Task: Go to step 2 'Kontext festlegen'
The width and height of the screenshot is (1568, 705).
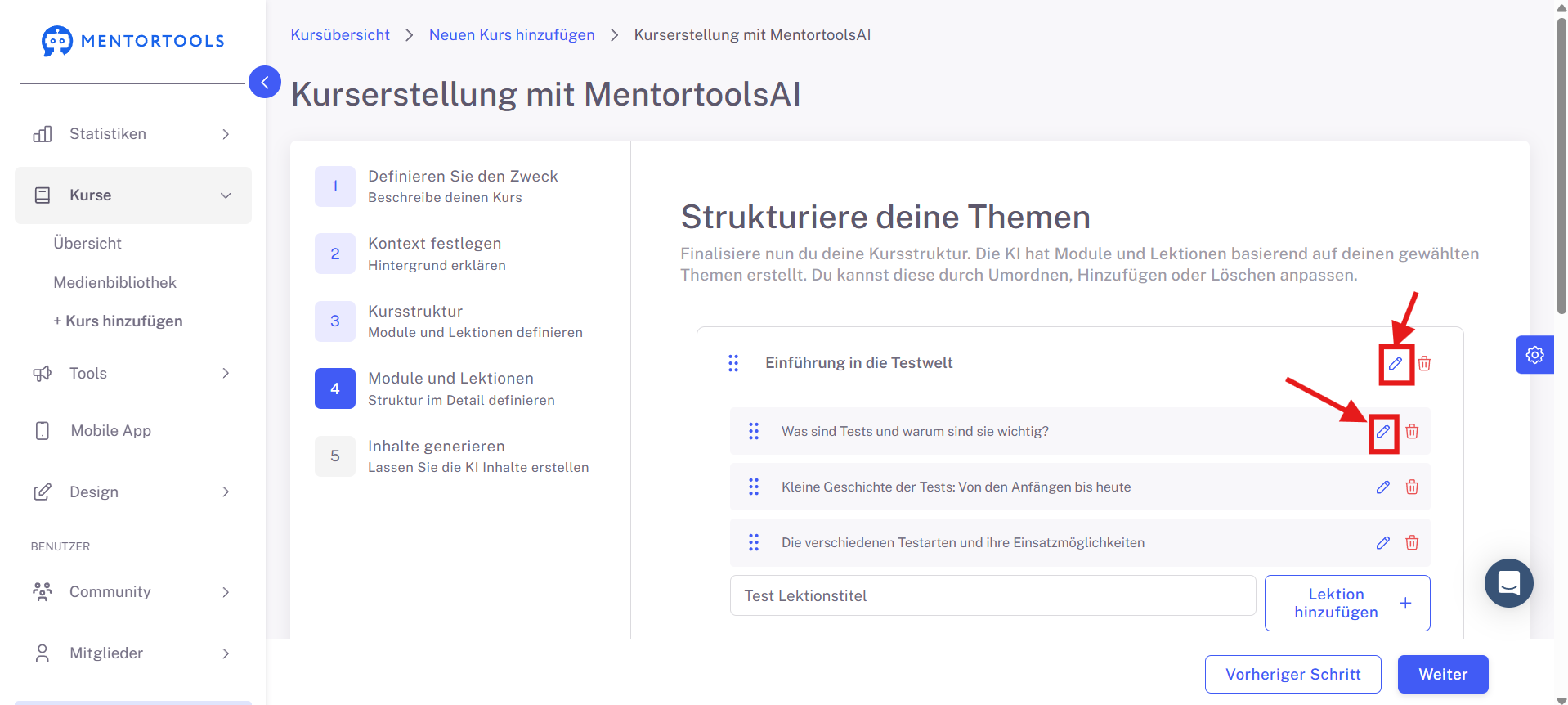Action: coord(411,254)
